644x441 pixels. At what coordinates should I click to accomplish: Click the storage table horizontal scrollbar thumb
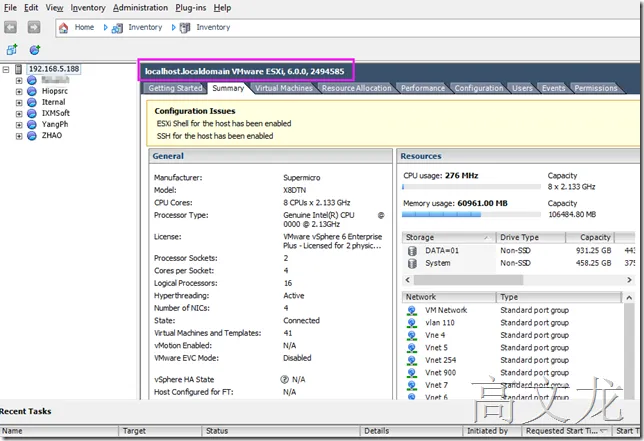(468, 280)
